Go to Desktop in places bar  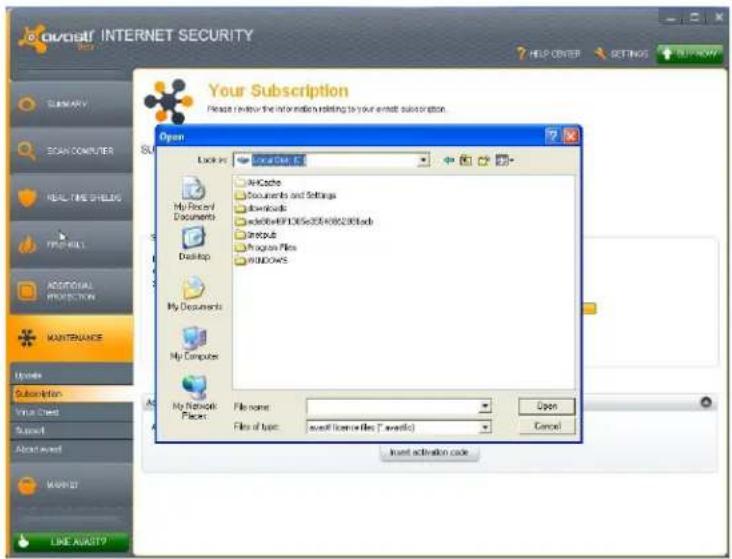pos(194,244)
